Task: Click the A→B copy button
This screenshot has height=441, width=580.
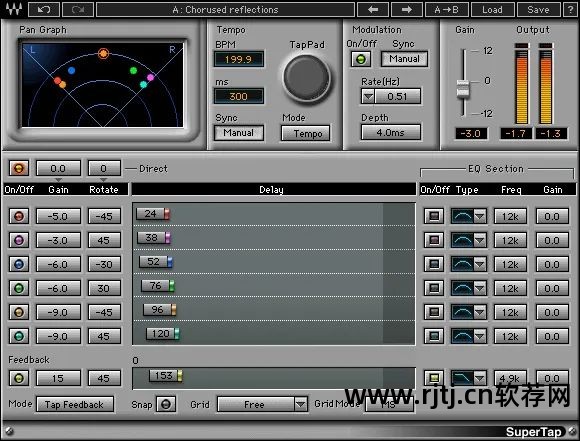Action: [x=447, y=9]
